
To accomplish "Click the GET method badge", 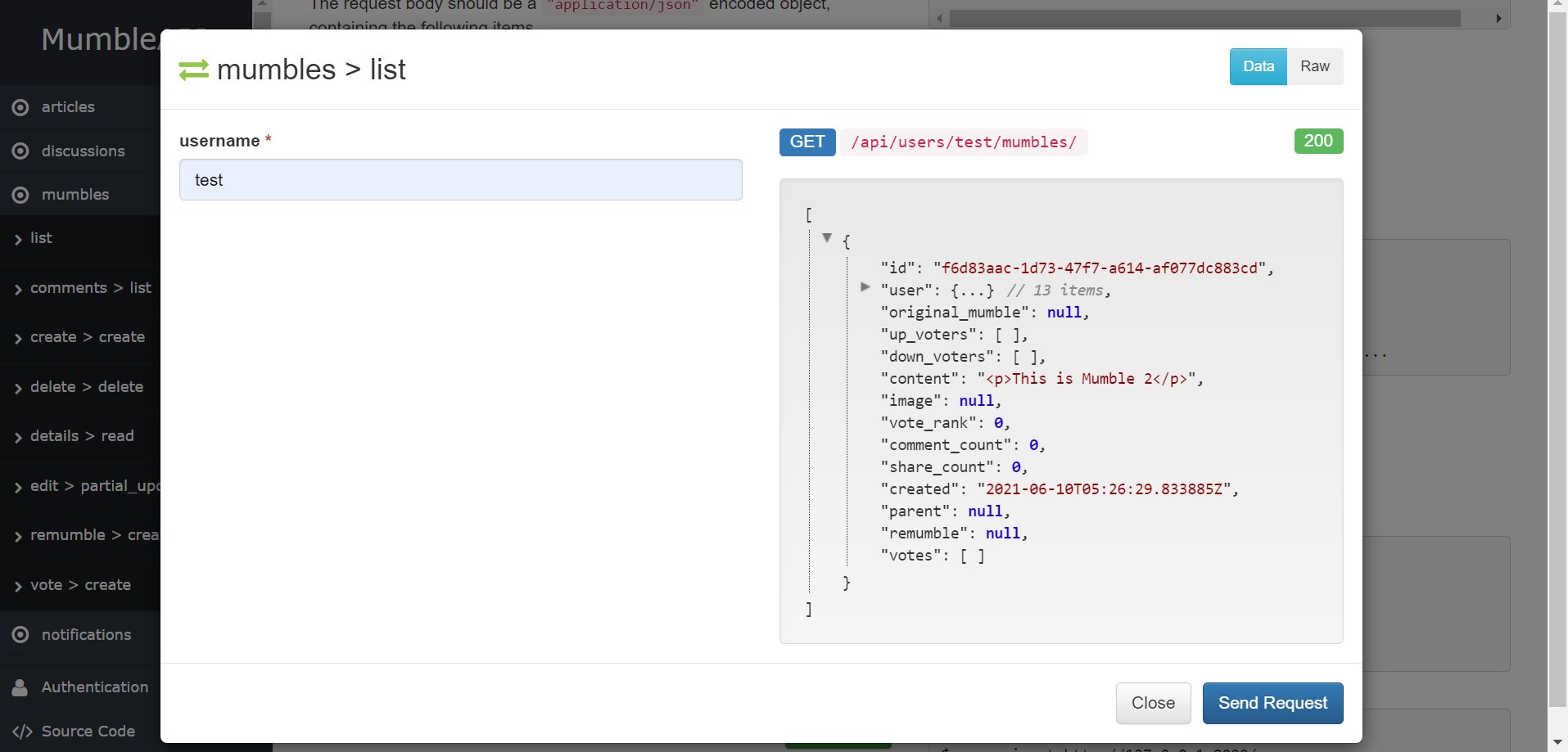I will [807, 142].
